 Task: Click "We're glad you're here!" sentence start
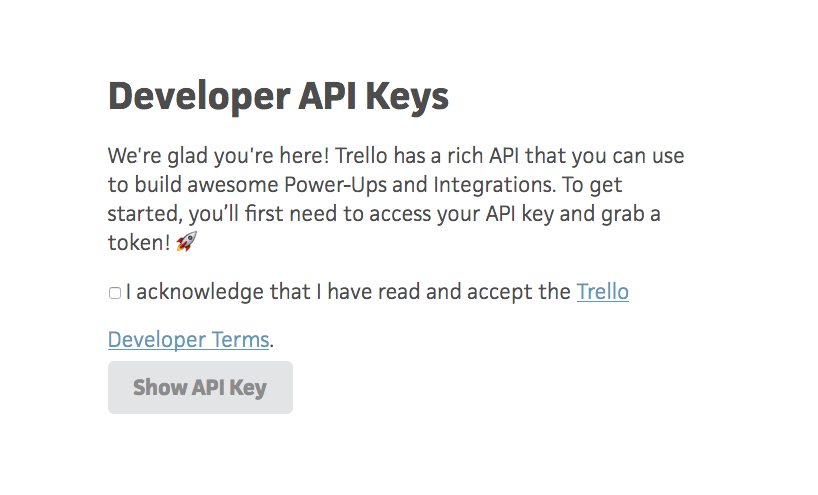tap(218, 156)
